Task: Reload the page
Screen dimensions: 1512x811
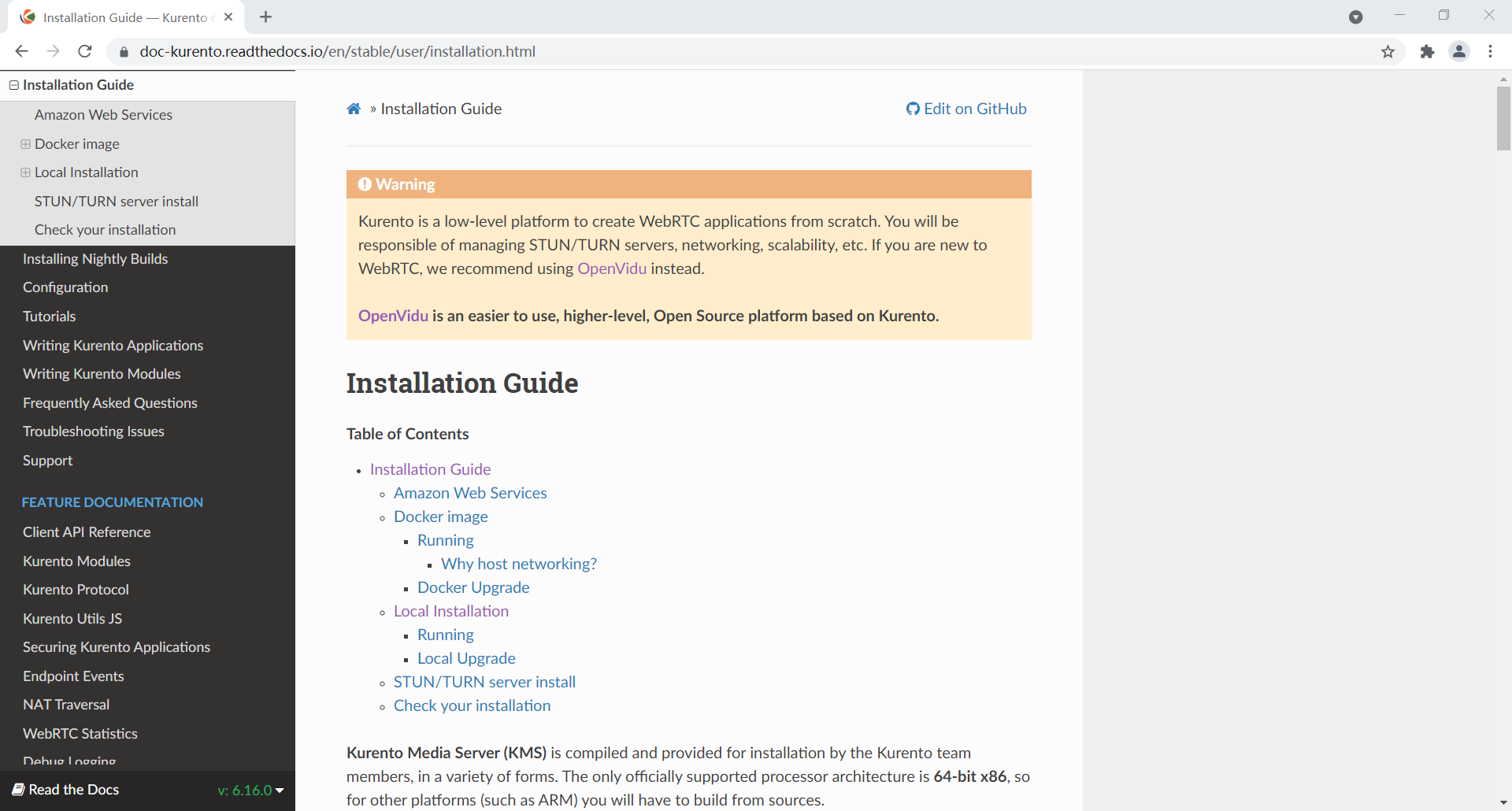Action: coord(85,51)
